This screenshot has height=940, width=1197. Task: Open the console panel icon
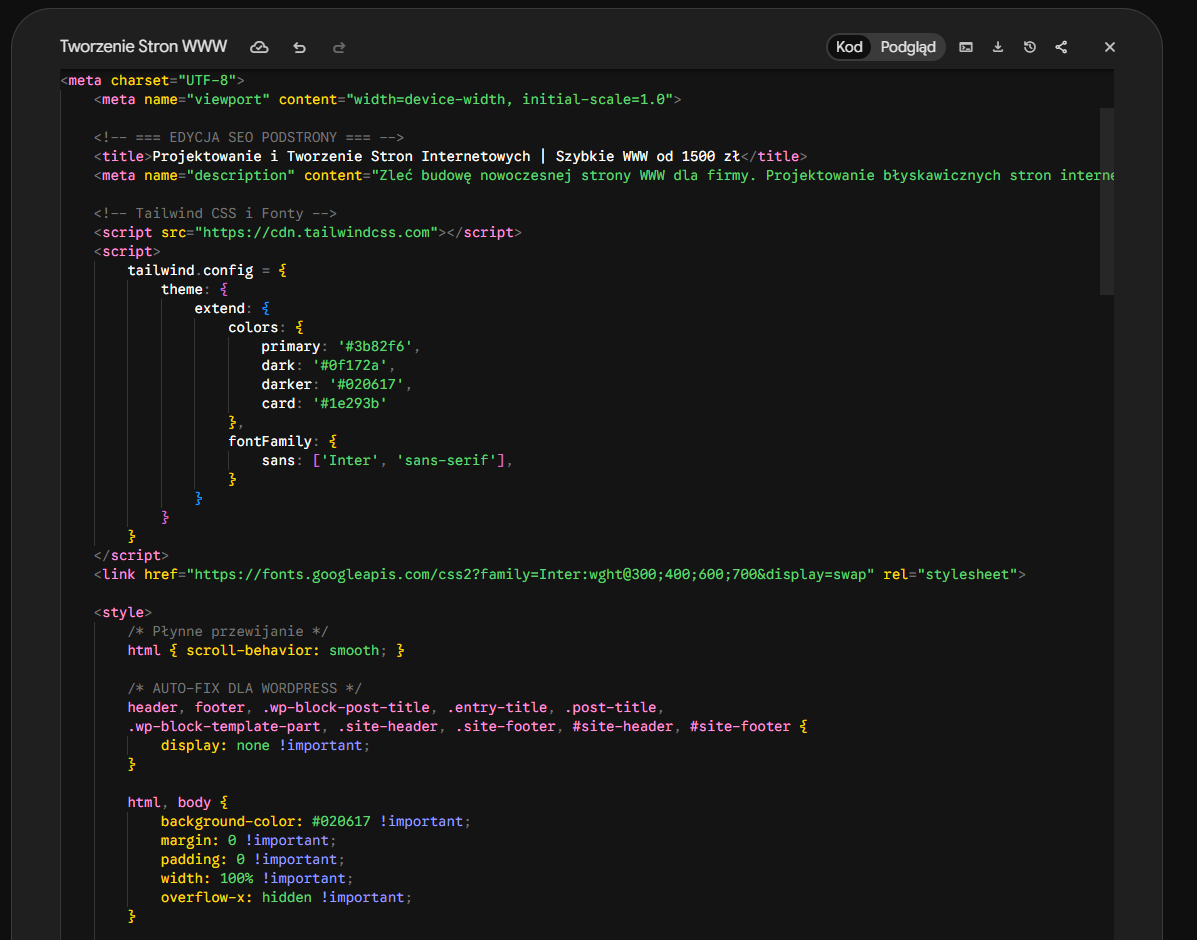pyautogui.click(x=966, y=47)
